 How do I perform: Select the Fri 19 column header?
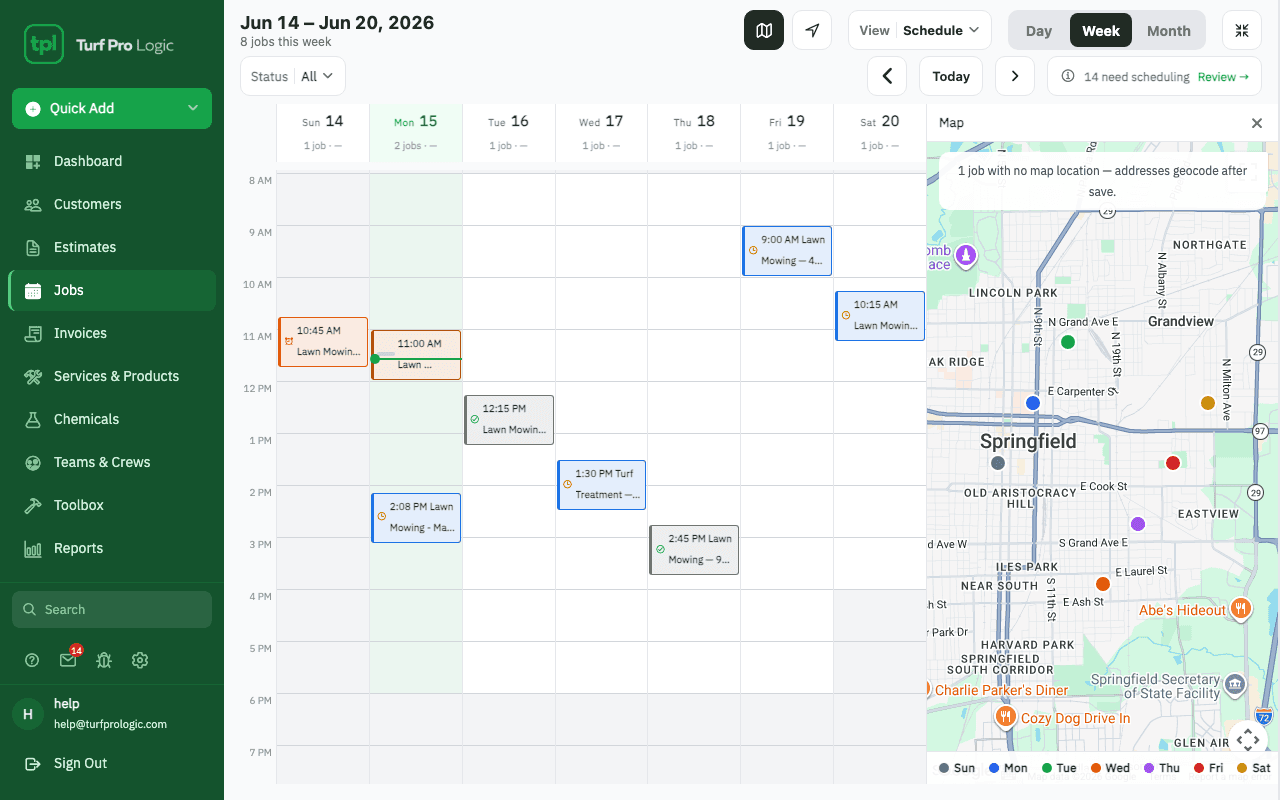[787, 132]
